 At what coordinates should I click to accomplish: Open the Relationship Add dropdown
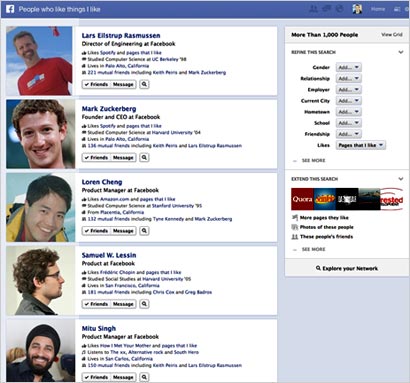point(348,79)
